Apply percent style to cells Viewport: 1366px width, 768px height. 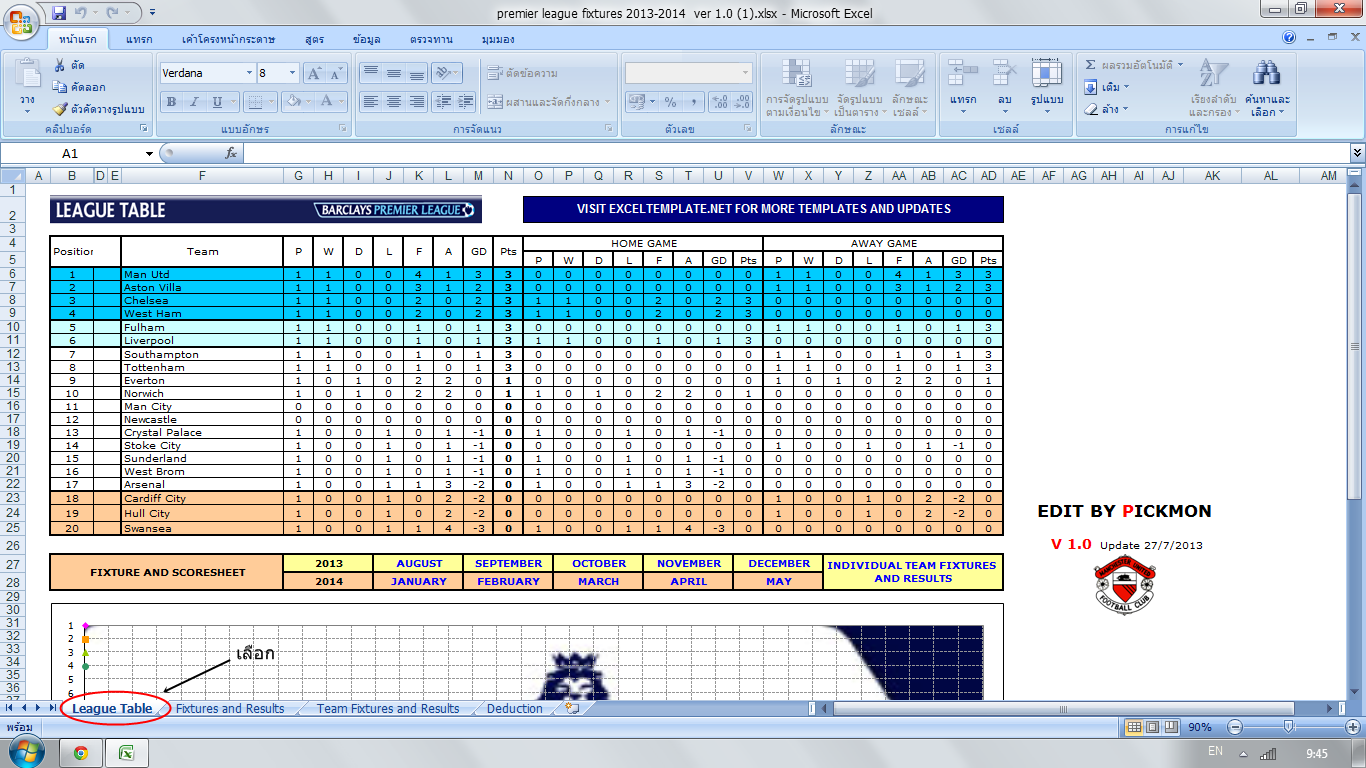click(x=670, y=102)
